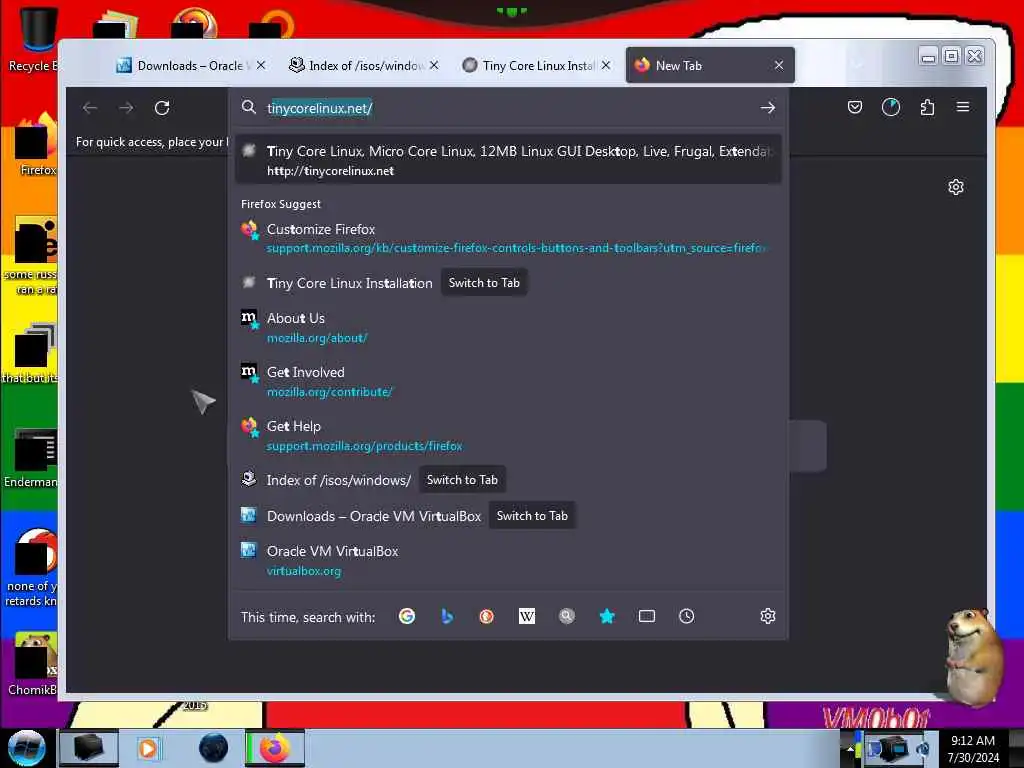The width and height of the screenshot is (1024, 768).
Task: Open the Enderman desktop icon
Action: pos(31,458)
